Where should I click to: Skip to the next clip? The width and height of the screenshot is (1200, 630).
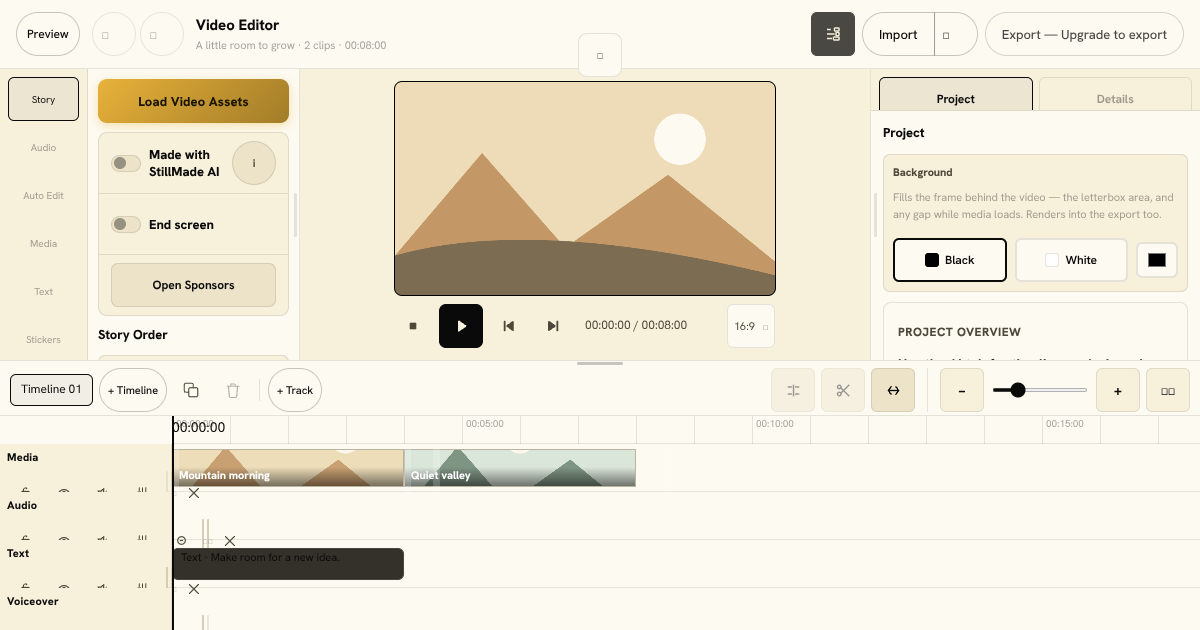coord(553,326)
